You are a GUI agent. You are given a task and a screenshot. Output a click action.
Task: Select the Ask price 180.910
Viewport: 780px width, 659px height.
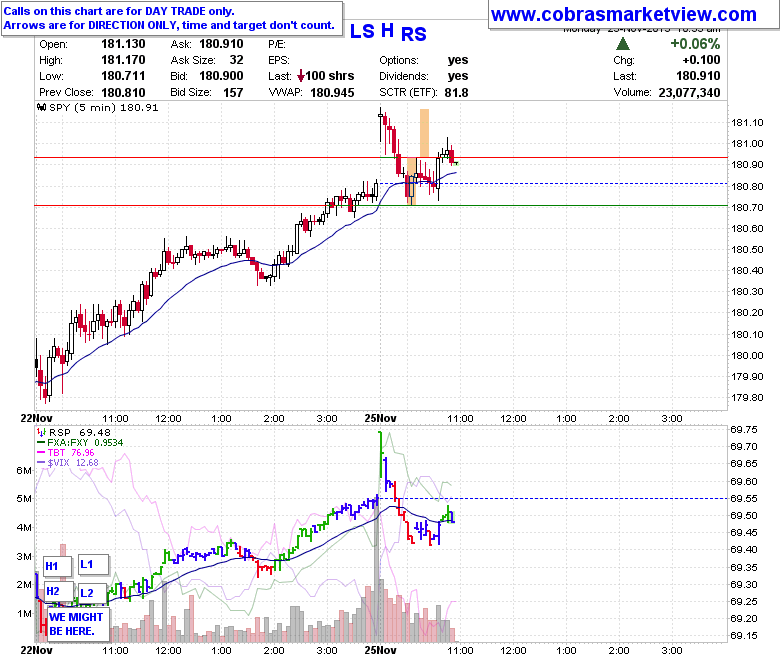point(221,44)
